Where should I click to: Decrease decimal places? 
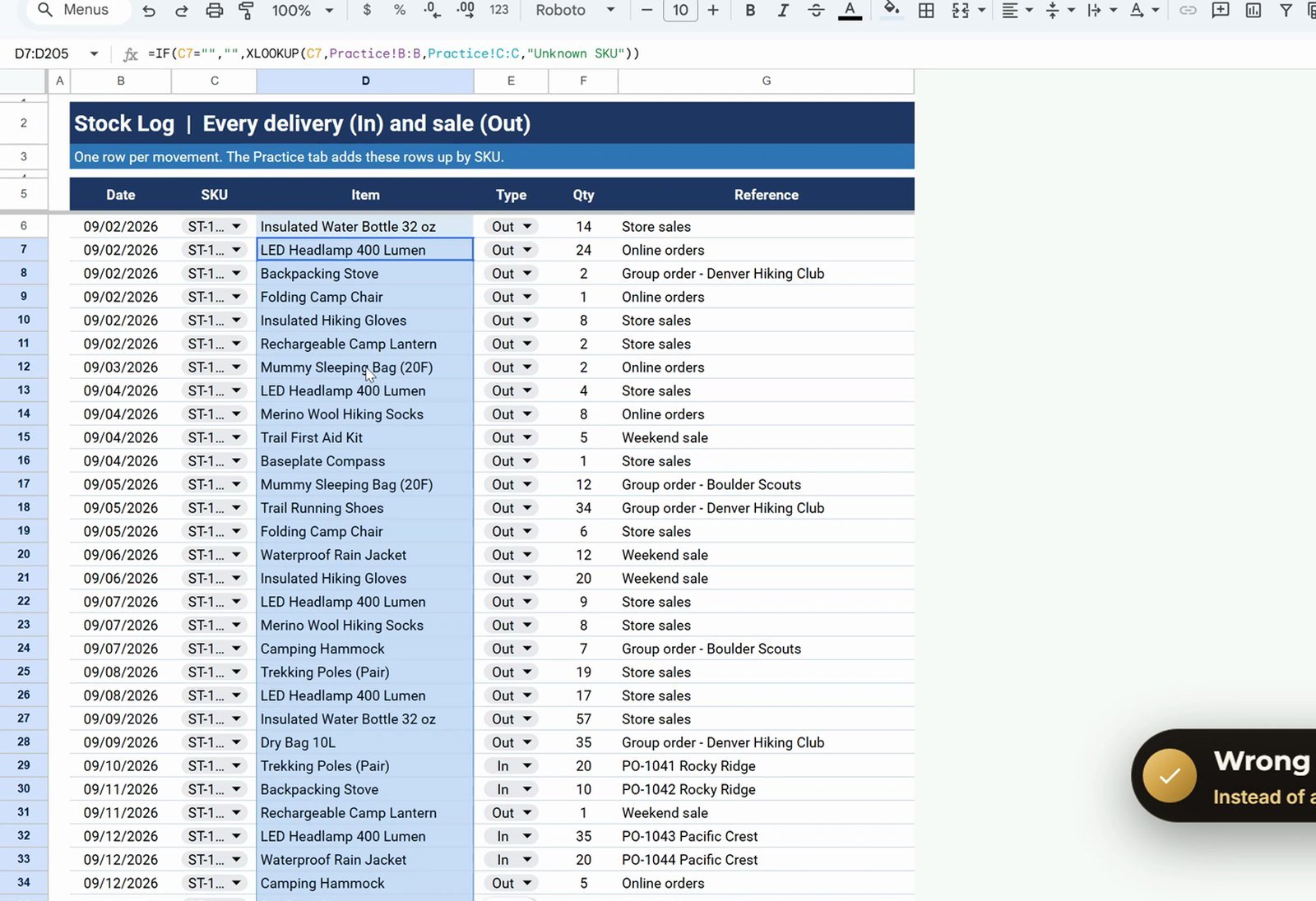(432, 10)
